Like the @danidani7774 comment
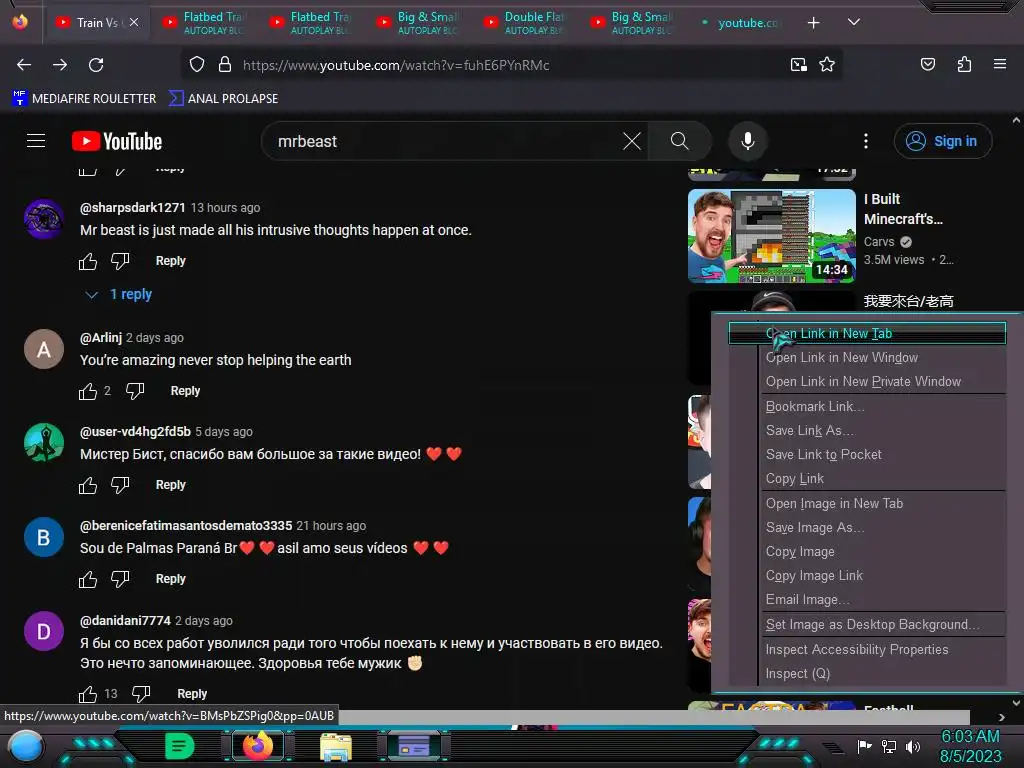Image resolution: width=1024 pixels, height=768 pixels. 88,694
